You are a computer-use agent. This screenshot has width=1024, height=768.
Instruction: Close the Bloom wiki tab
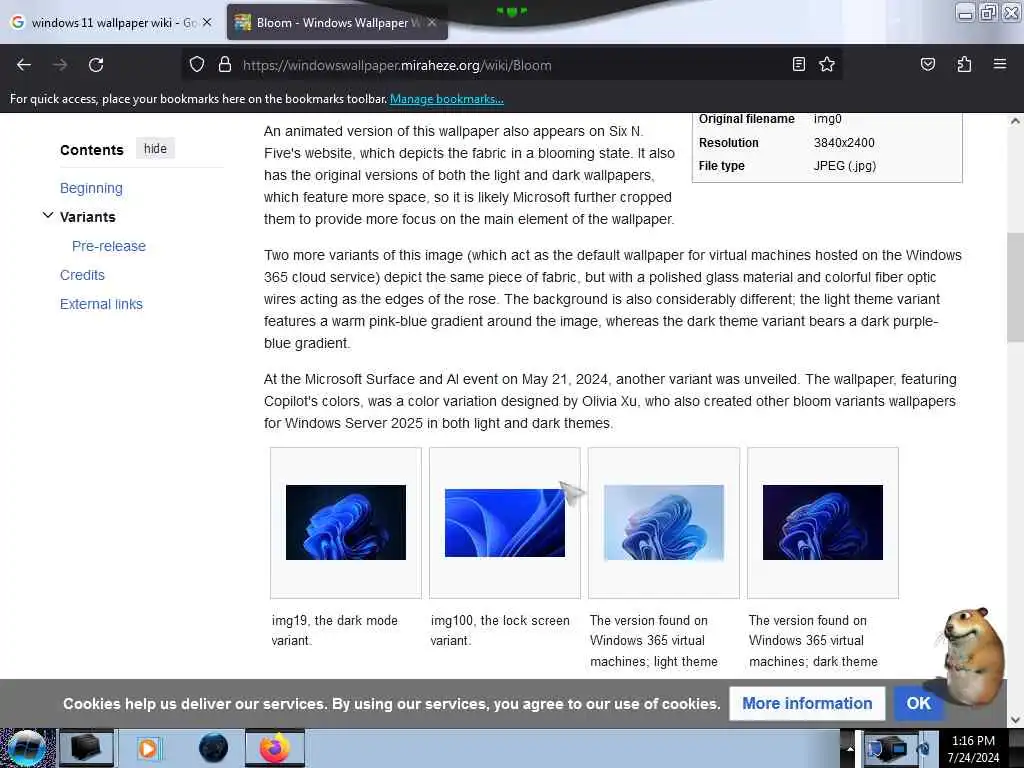[432, 22]
